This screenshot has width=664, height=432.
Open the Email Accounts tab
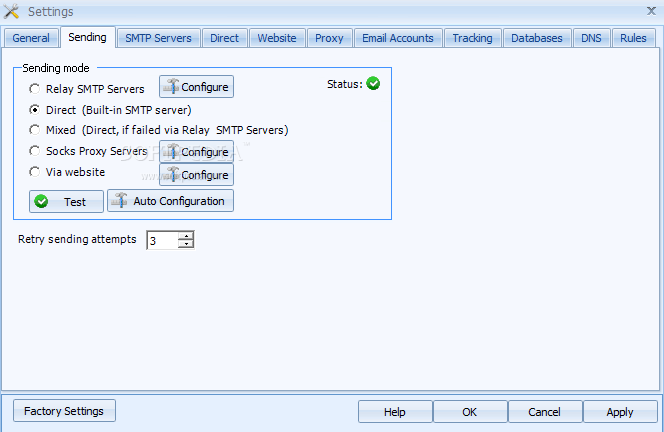[398, 38]
